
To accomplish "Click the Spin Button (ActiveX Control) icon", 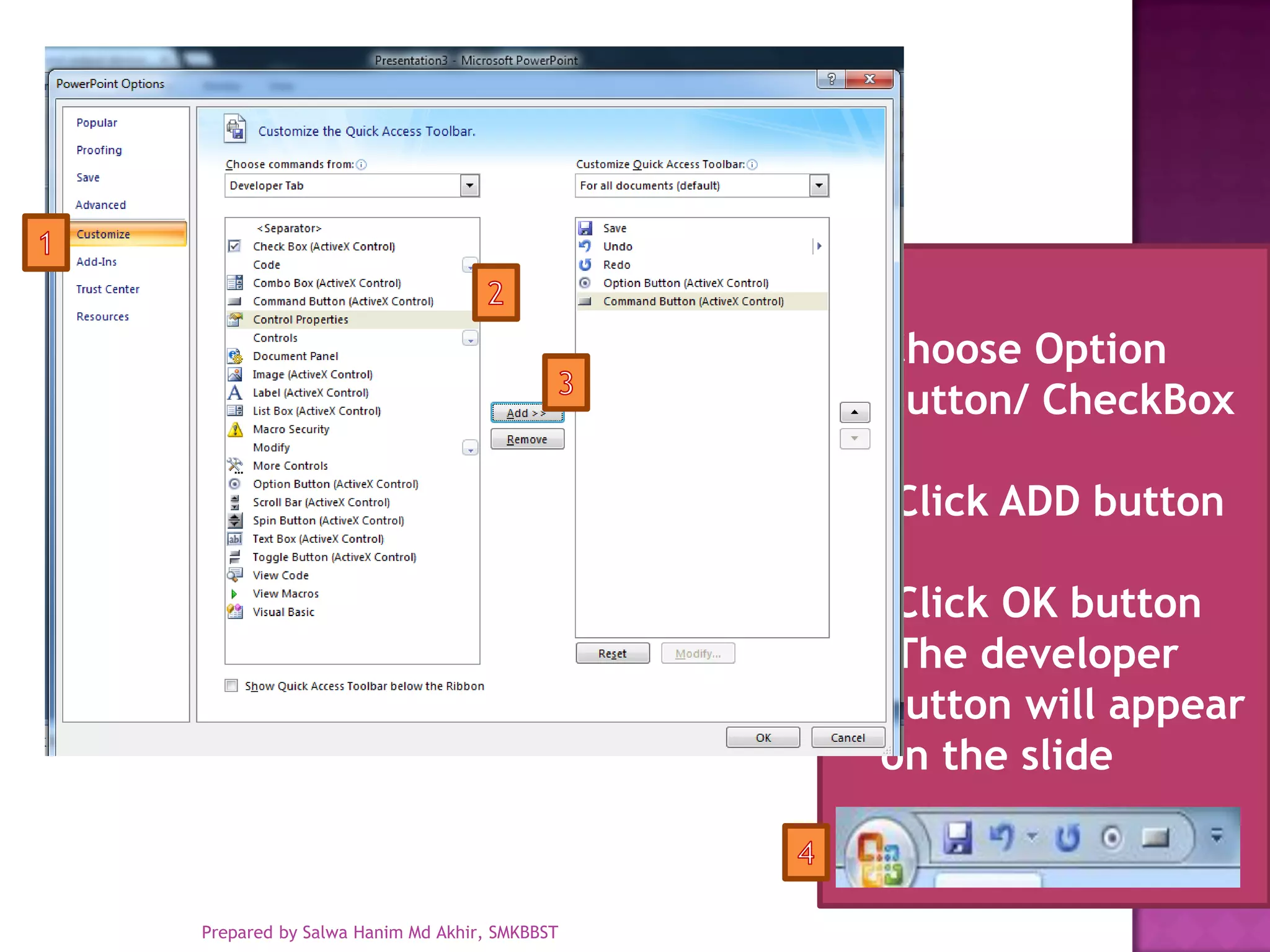I will click(234, 521).
